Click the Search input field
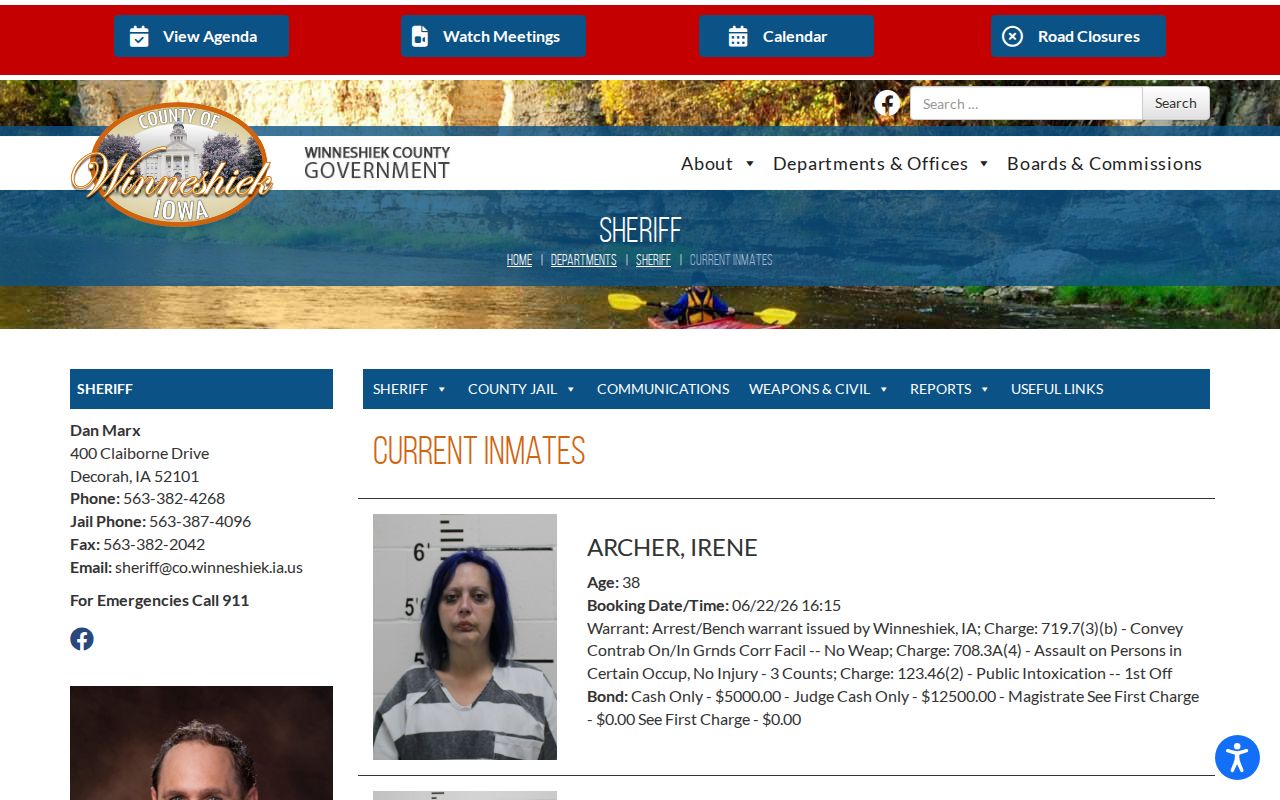Screen dimensions: 1280x800 coord(1026,103)
